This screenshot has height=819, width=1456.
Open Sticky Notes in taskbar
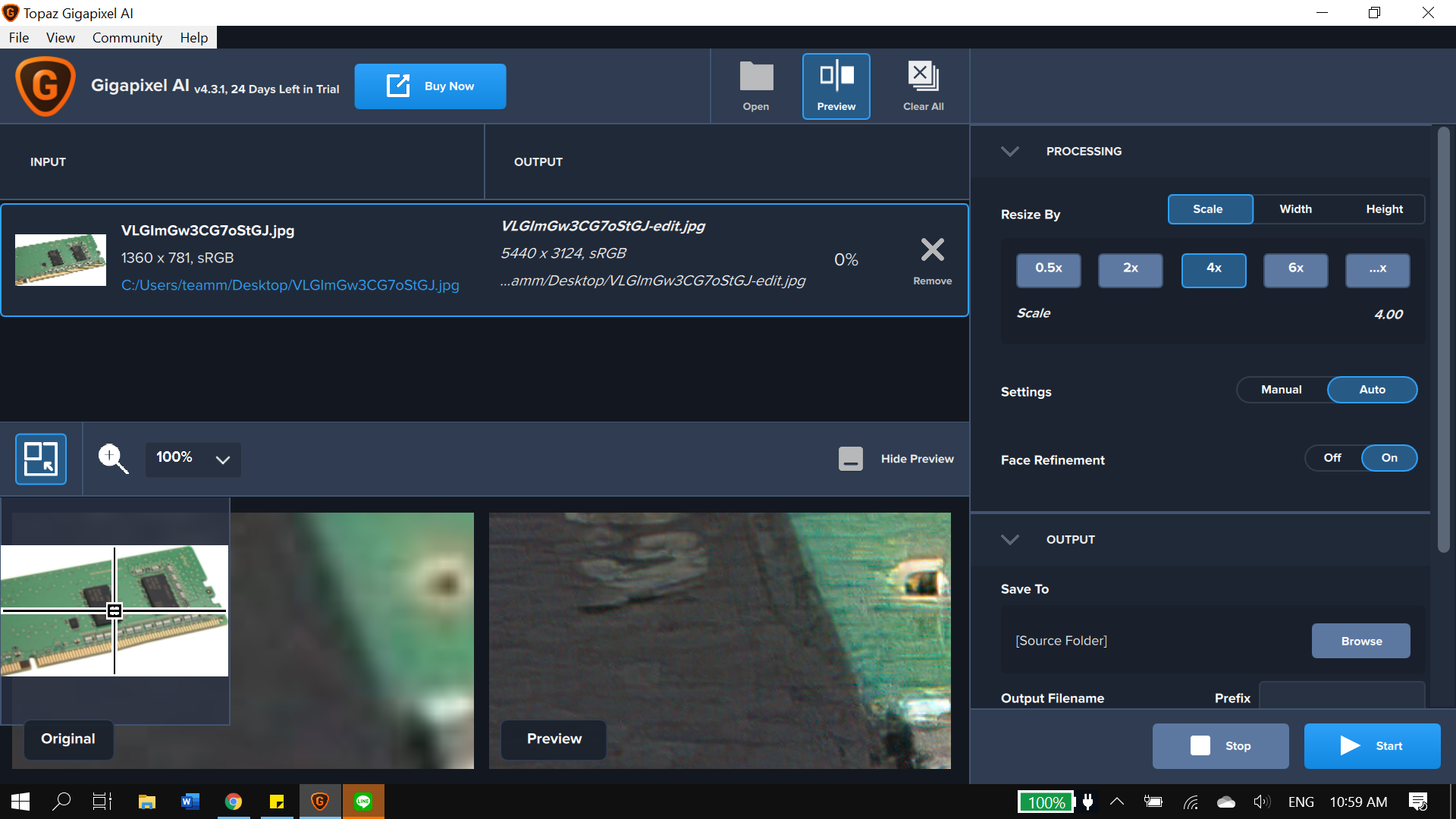point(277,802)
